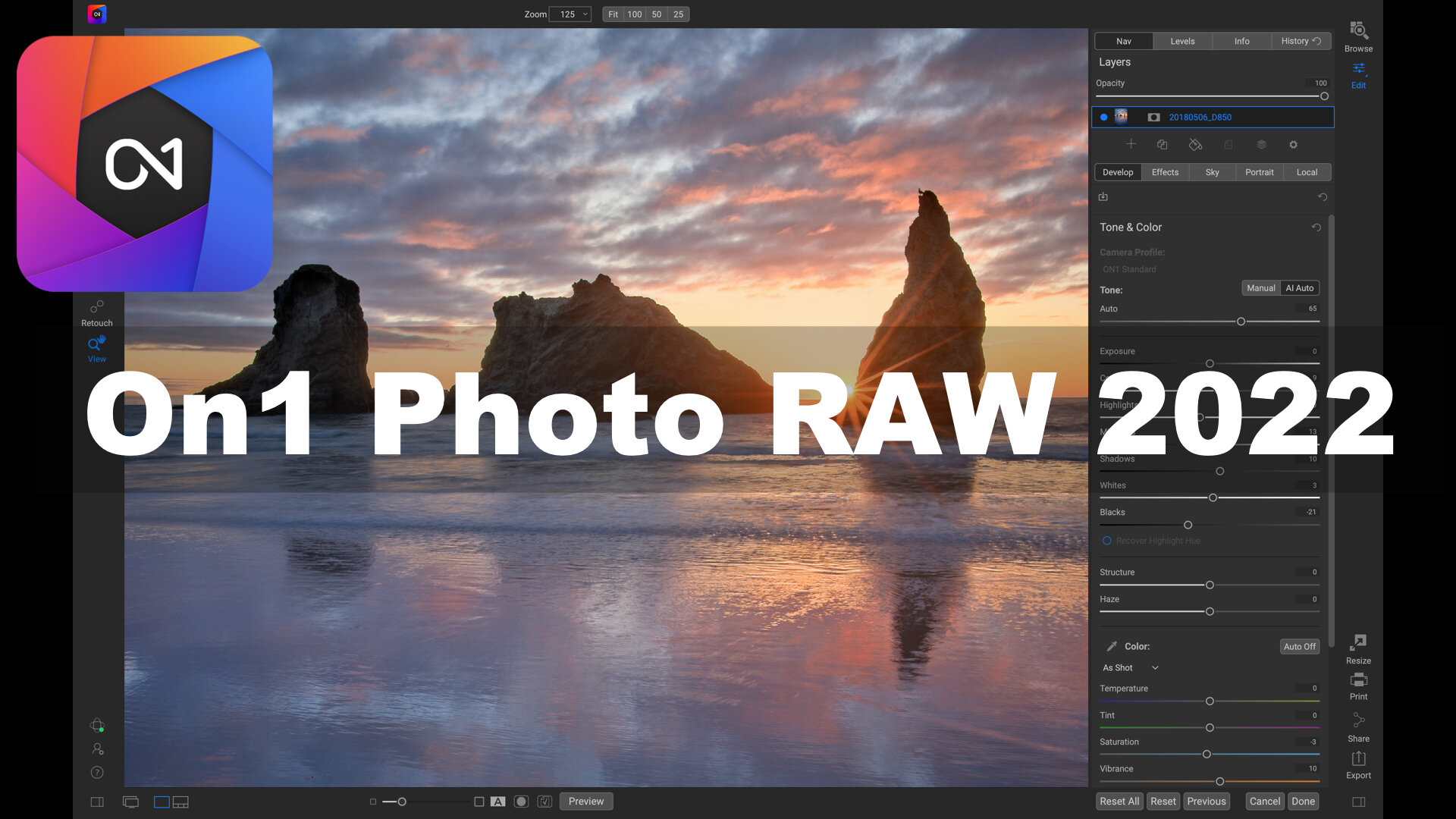This screenshot has width=1456, height=819.
Task: Toggle visibility of 20180506_D850 layer
Action: pos(1103,118)
